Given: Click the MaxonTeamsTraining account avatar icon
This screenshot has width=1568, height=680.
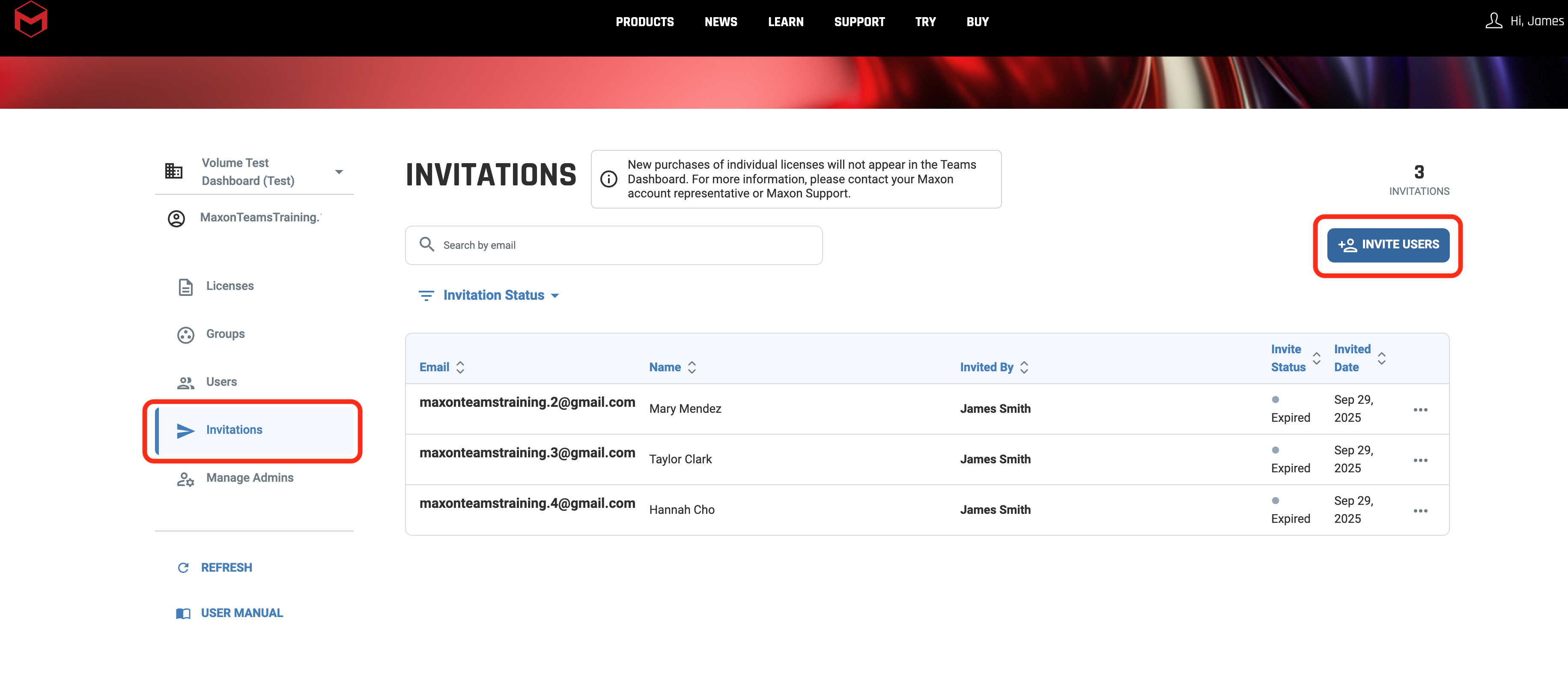Looking at the screenshot, I should tap(176, 218).
